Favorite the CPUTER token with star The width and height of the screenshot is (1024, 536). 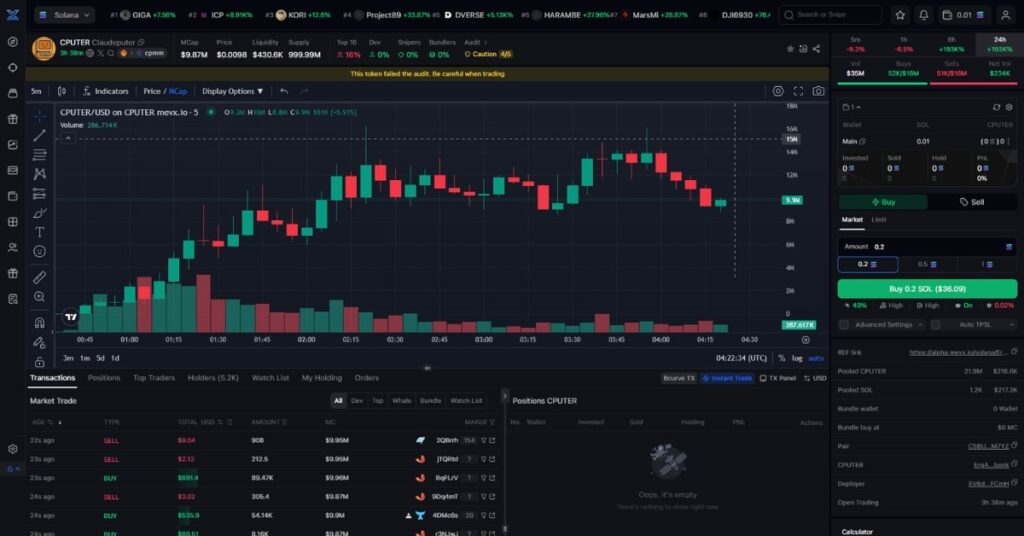[790, 49]
